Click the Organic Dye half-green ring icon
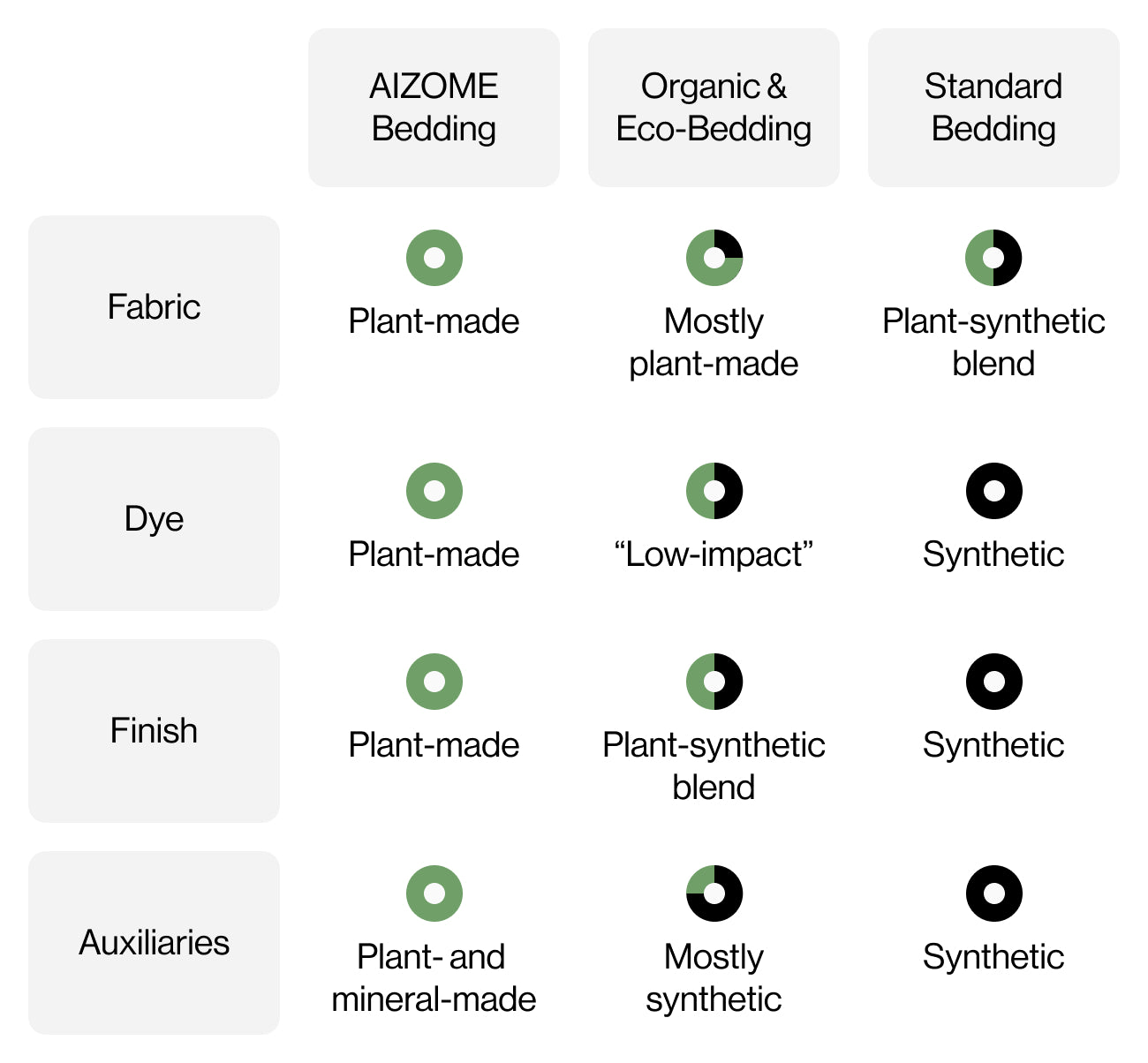Viewport: 1148px width, 1063px height. pos(714,491)
